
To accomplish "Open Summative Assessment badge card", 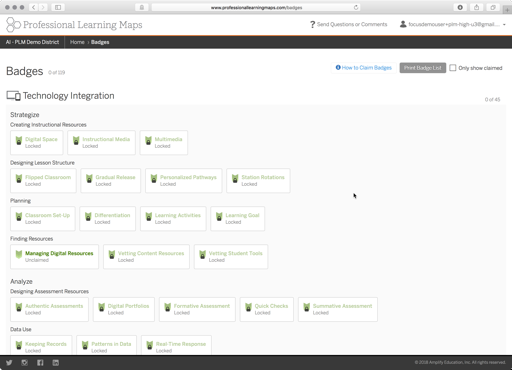I will click(338, 309).
